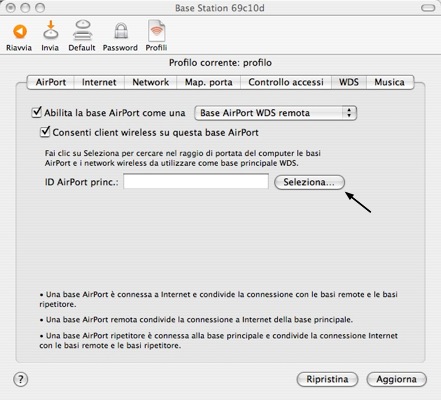The width and height of the screenshot is (441, 400).
Task: Toggle Consenti client wireless checkbox
Action: tap(45, 132)
